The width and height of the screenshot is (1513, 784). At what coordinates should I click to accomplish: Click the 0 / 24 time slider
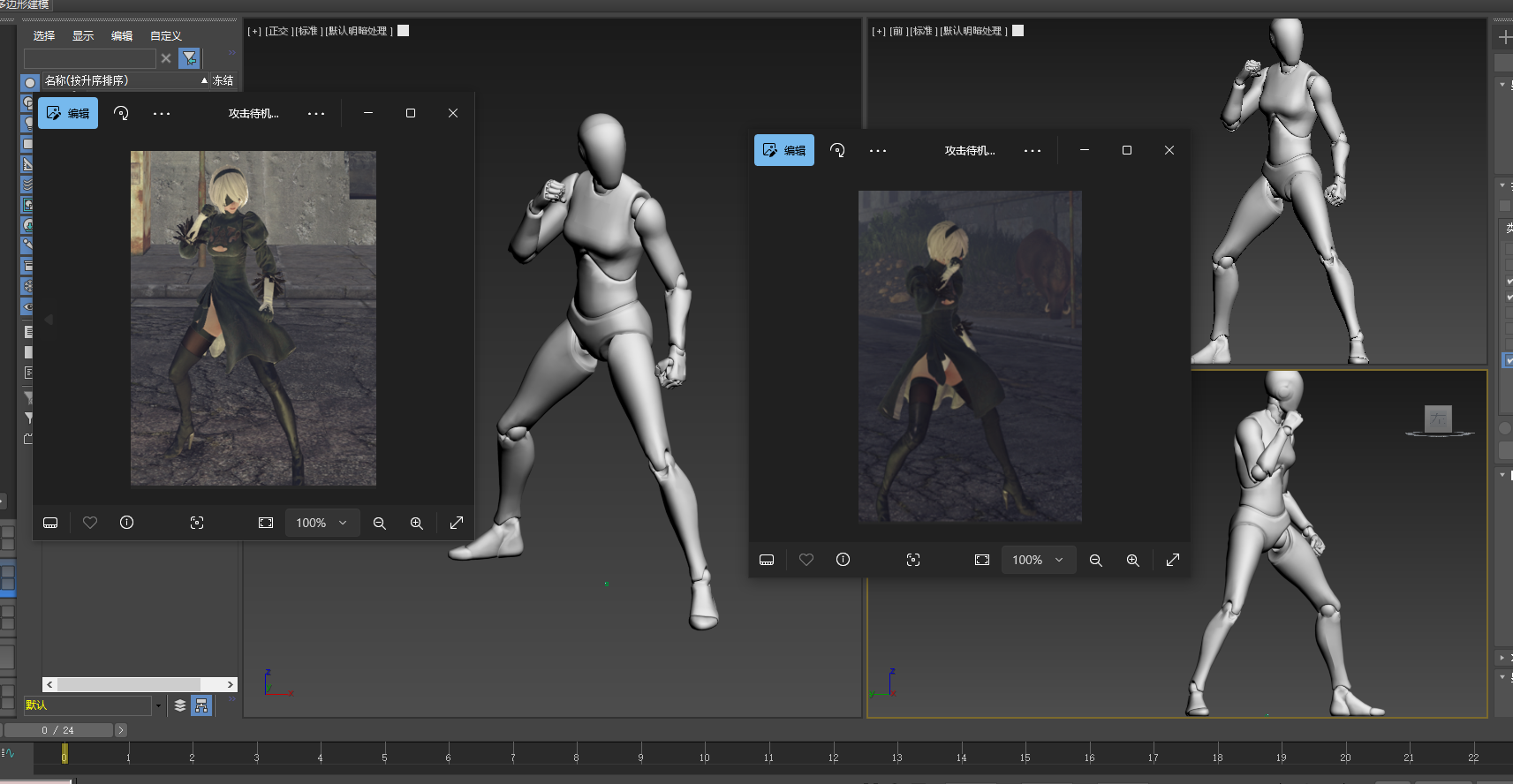click(x=58, y=730)
